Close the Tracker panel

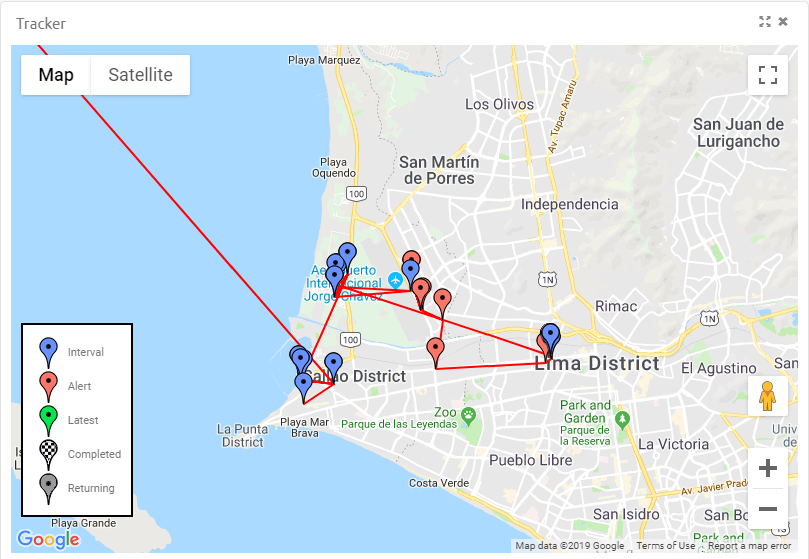[783, 22]
